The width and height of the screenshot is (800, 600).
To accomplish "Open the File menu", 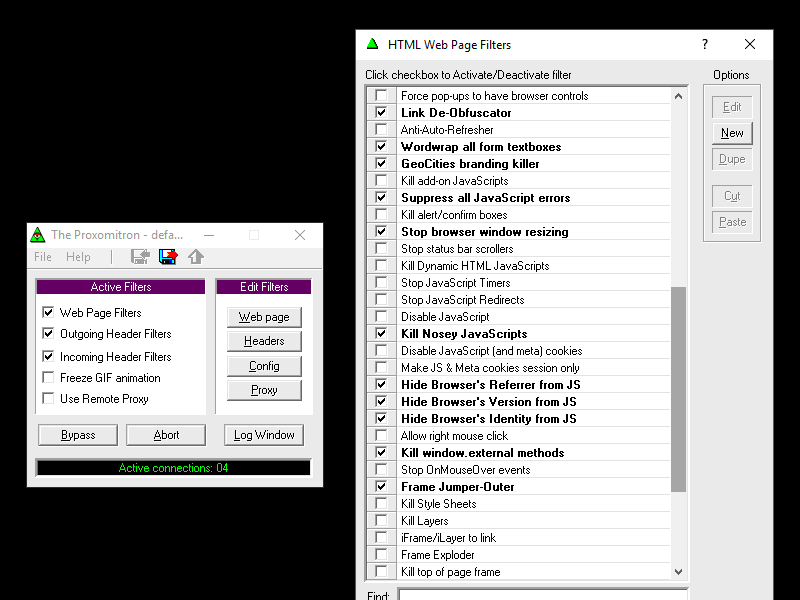I will point(43,257).
